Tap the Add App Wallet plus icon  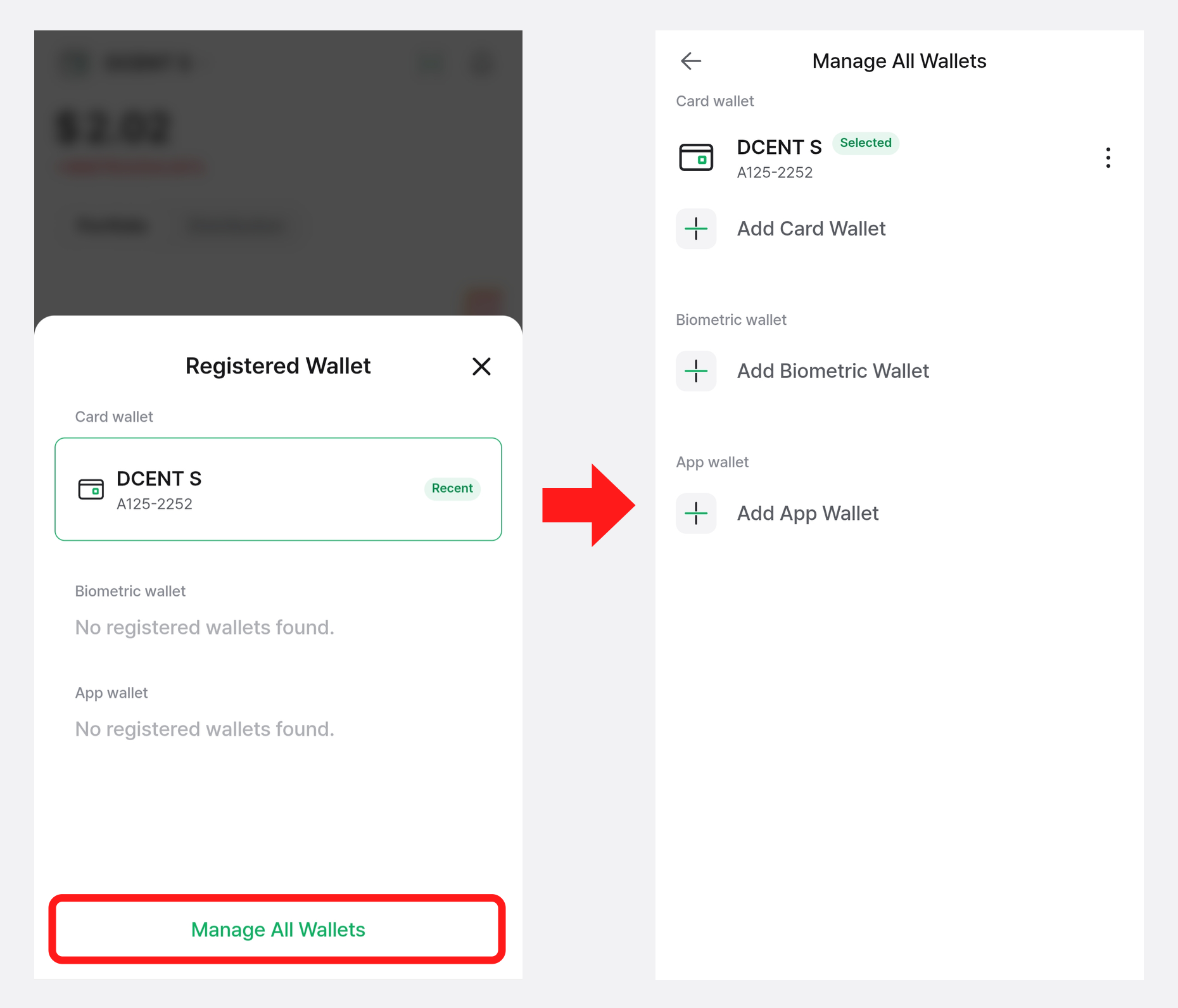click(696, 513)
